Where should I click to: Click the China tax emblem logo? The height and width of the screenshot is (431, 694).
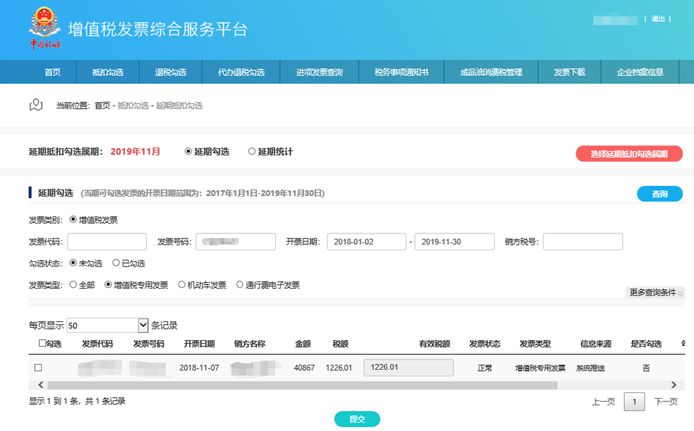[45, 27]
